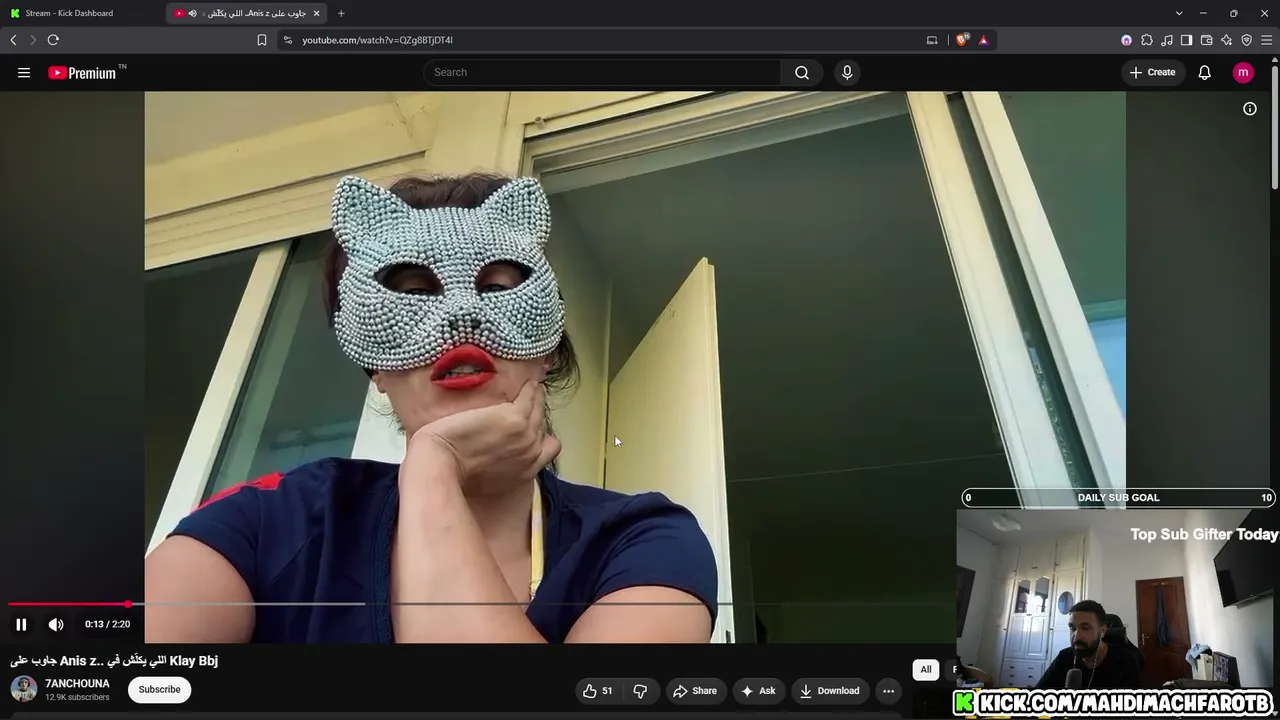Start voice search with the microphone
Screen dimensions: 1280x720
pyautogui.click(x=847, y=72)
